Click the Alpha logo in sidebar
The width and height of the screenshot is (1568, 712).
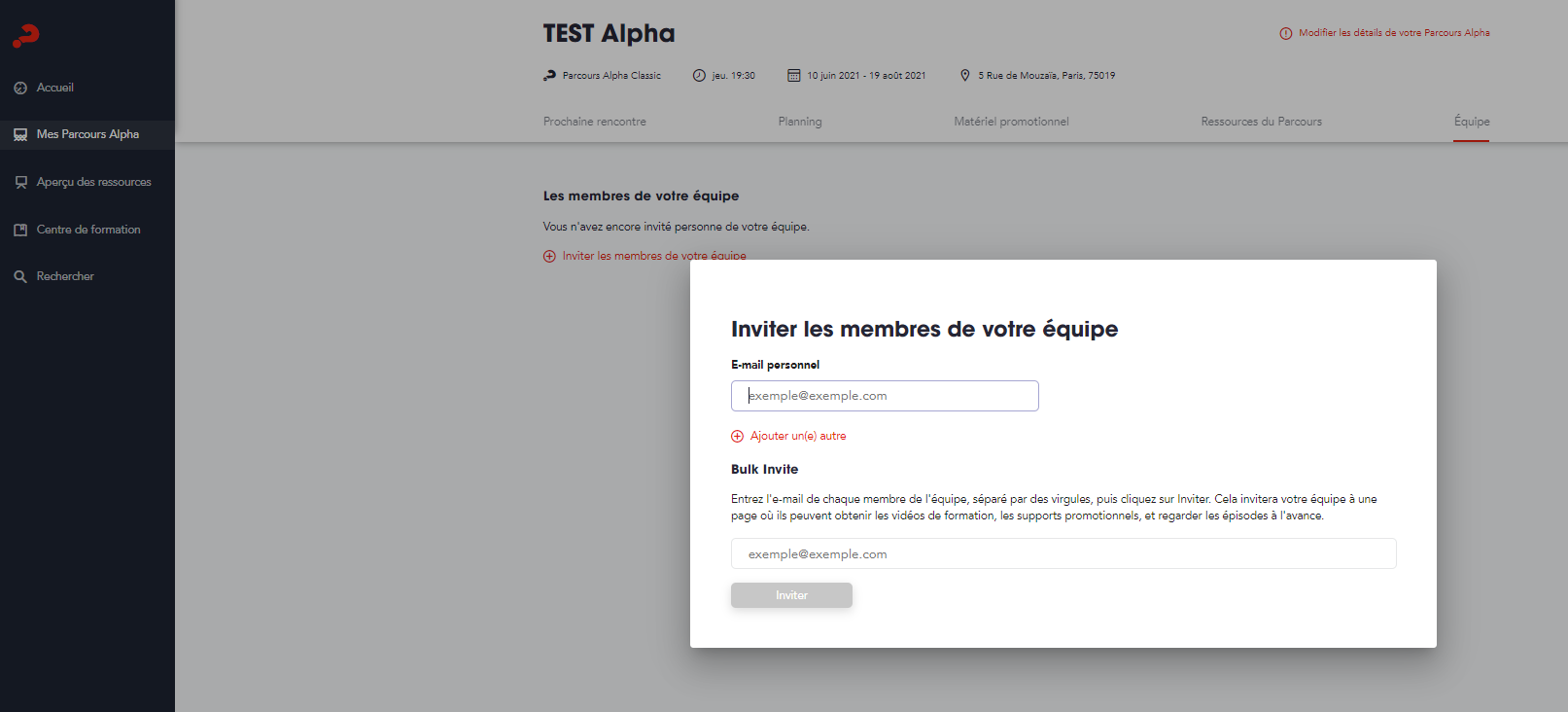click(26, 36)
